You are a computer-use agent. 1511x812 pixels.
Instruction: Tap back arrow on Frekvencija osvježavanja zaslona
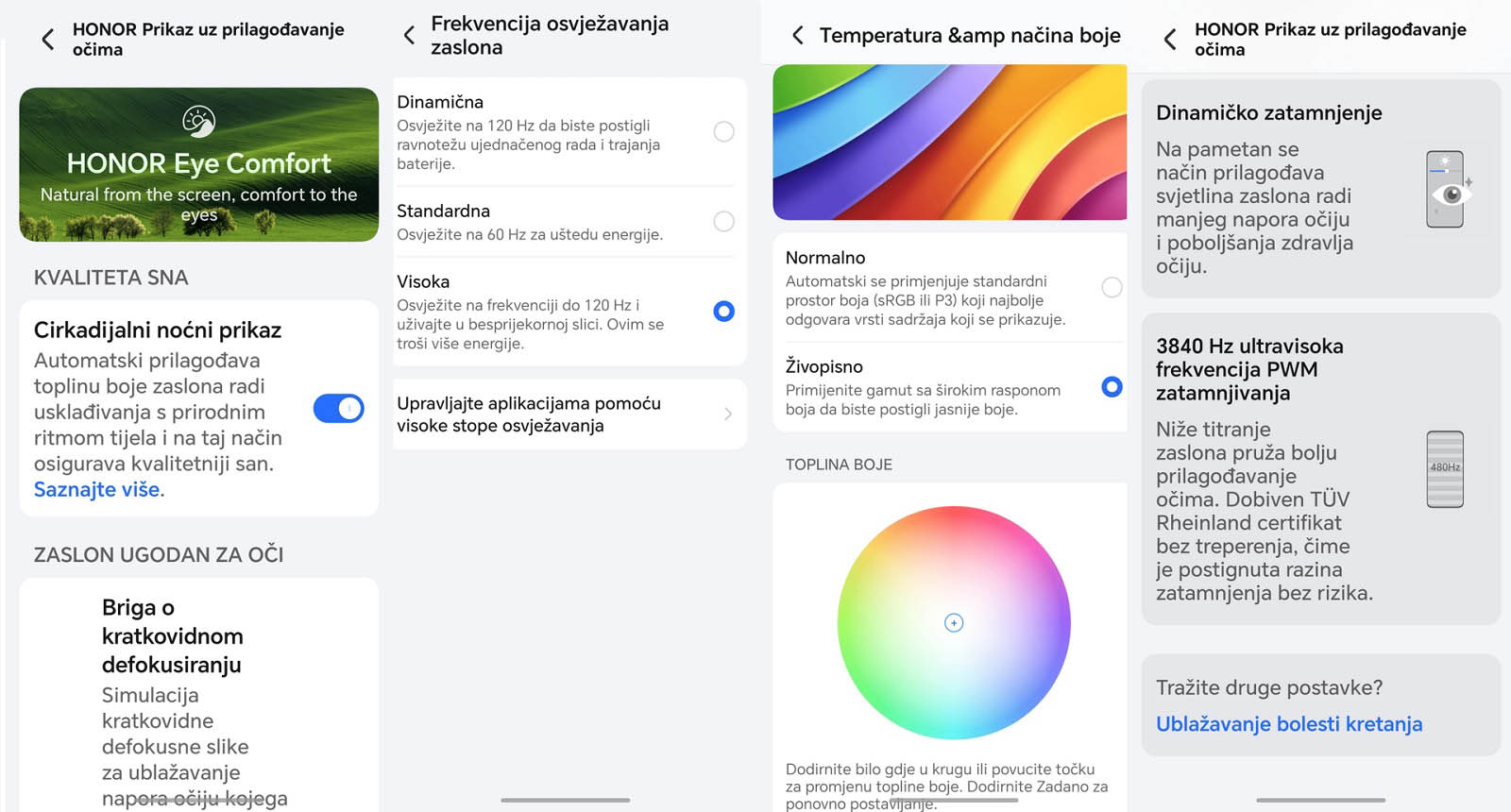click(409, 36)
